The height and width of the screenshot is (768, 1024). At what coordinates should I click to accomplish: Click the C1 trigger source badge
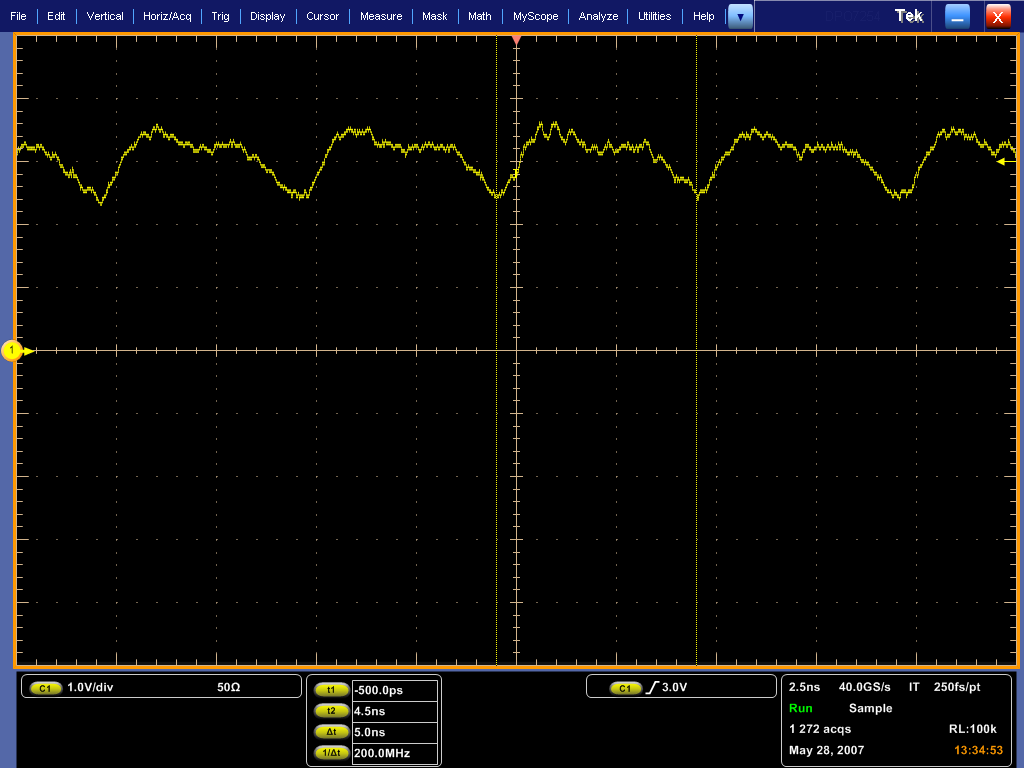[626, 688]
